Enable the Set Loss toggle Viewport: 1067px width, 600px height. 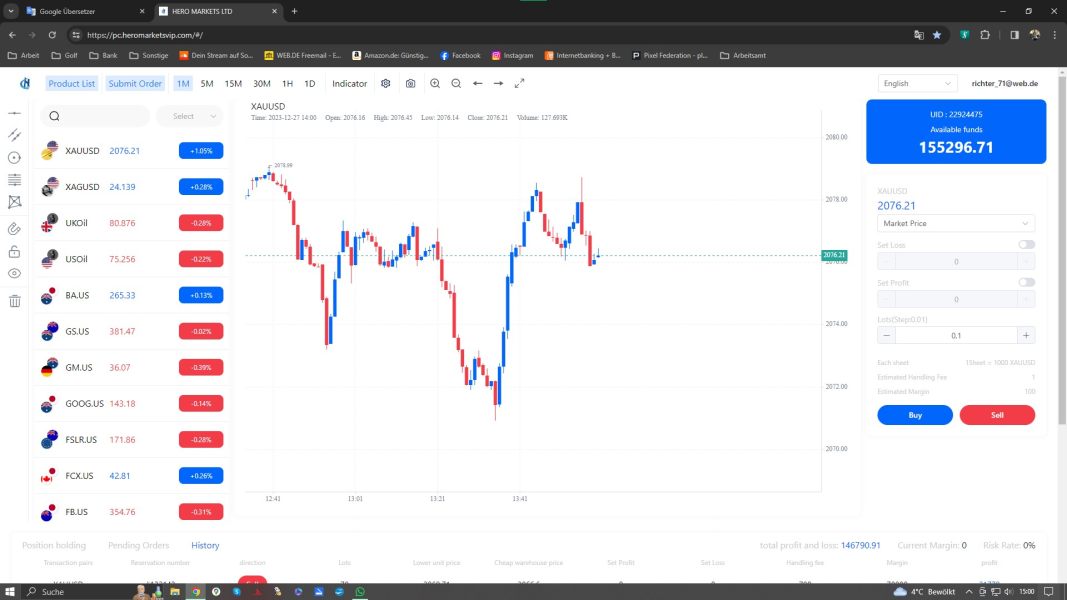pos(1026,244)
